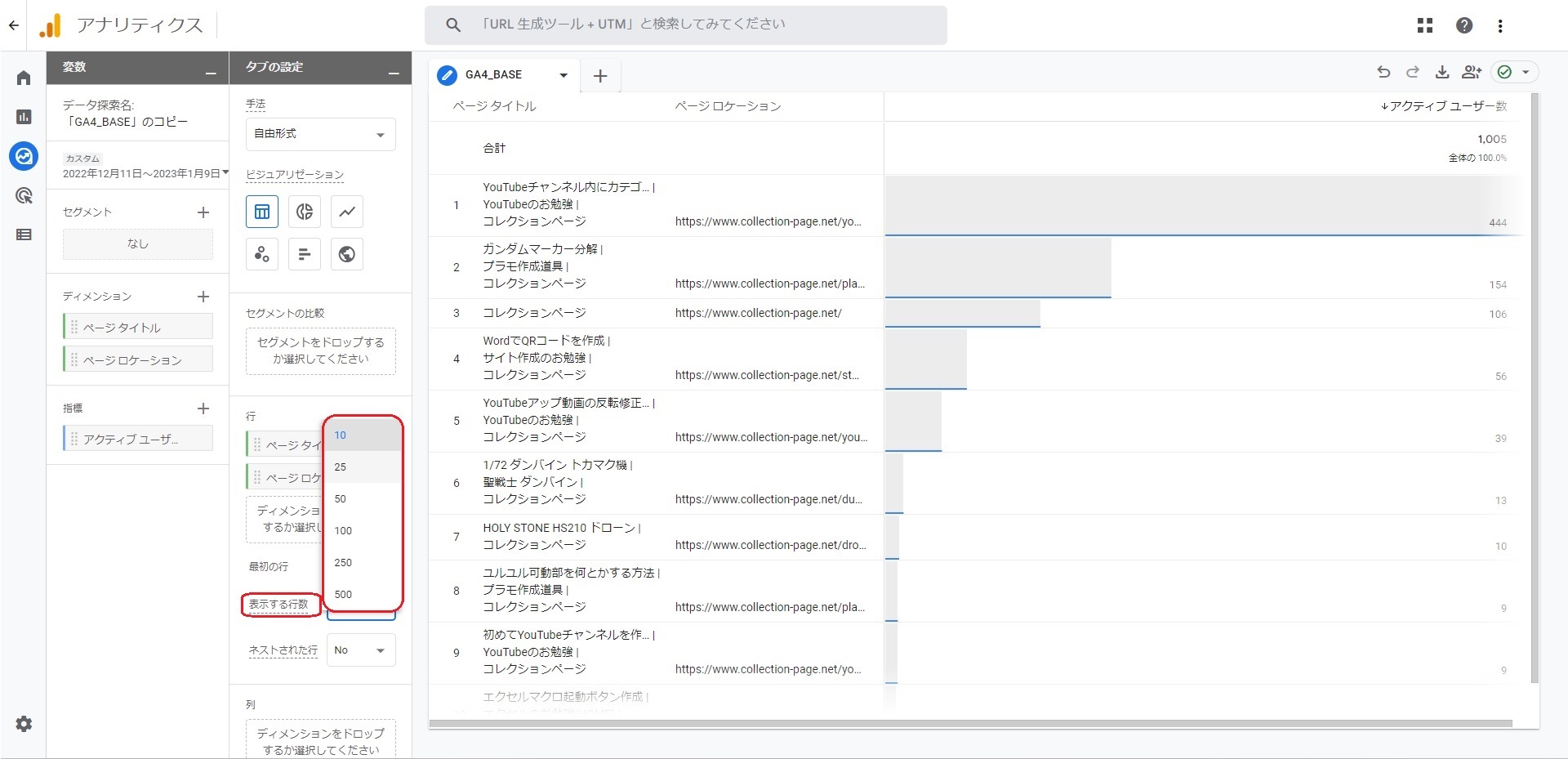Image resolution: width=1568 pixels, height=759 pixels.
Task: Open the Explore sidebar icon
Action: tap(24, 155)
